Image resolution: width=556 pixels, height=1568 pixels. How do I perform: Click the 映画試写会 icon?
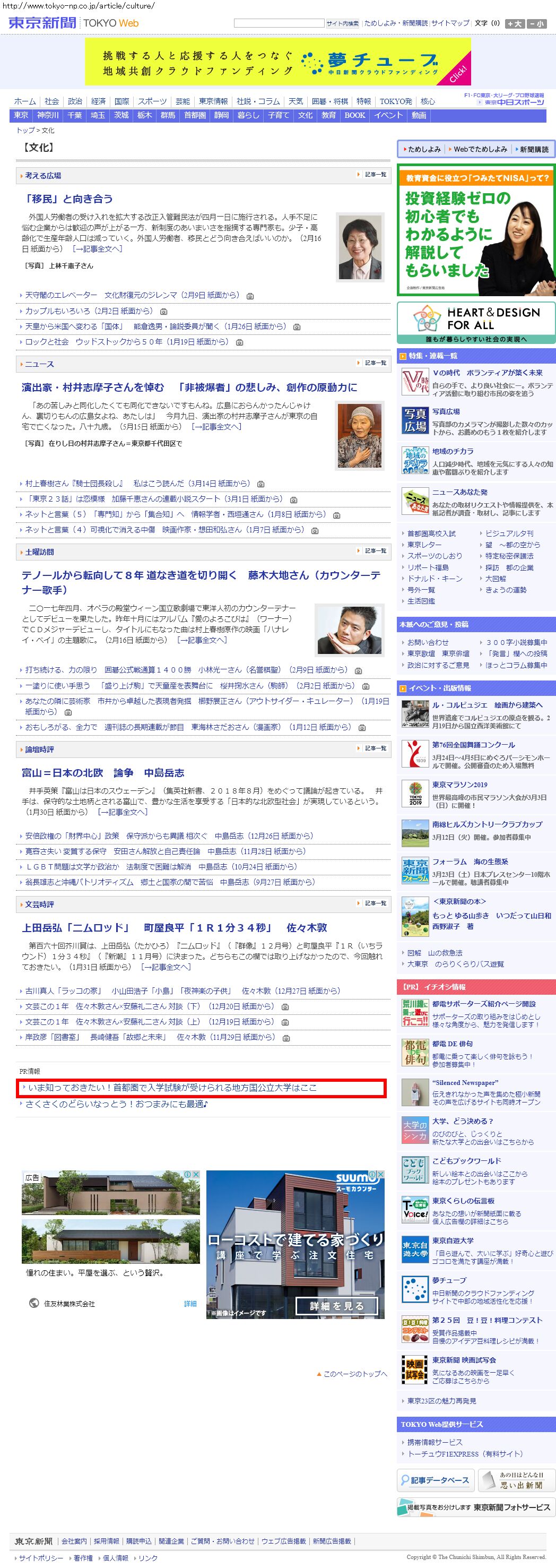pyautogui.click(x=415, y=1369)
